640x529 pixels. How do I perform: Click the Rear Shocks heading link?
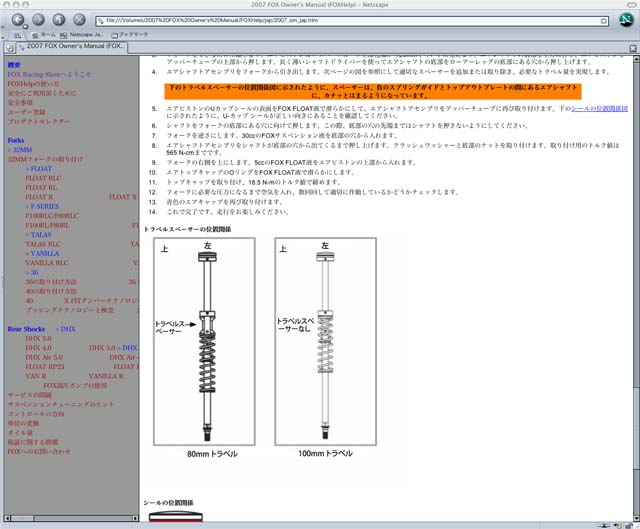click(26, 329)
